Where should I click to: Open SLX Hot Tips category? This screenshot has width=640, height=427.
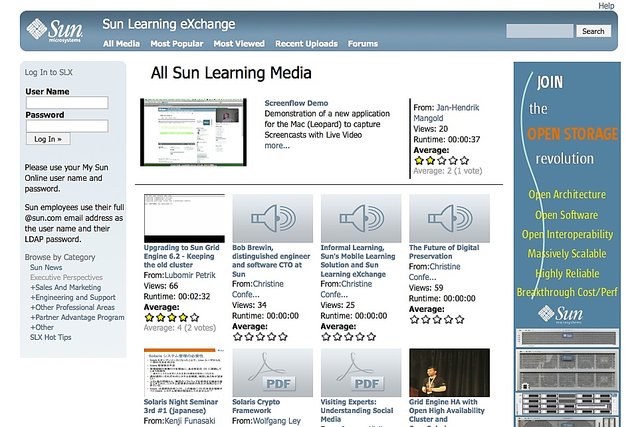(51, 337)
